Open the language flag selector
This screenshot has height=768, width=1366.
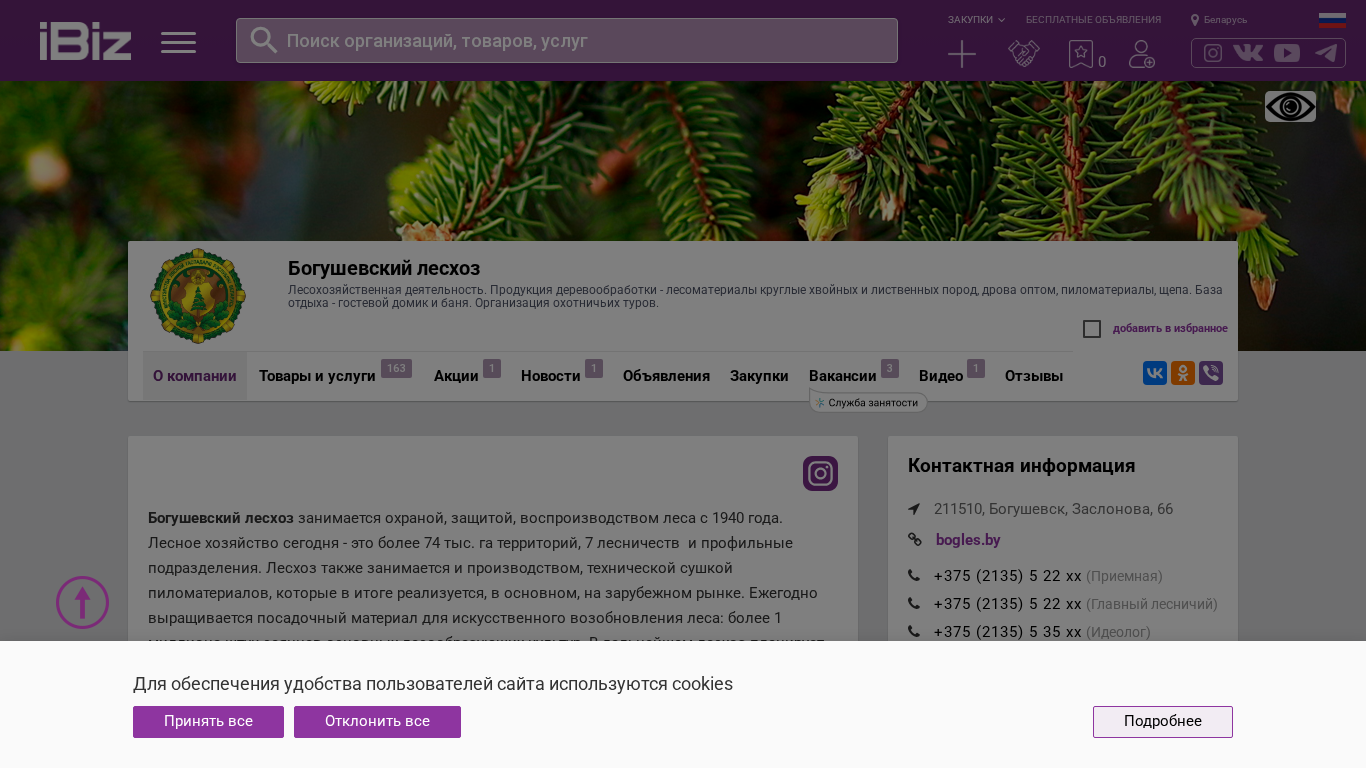click(x=1332, y=20)
